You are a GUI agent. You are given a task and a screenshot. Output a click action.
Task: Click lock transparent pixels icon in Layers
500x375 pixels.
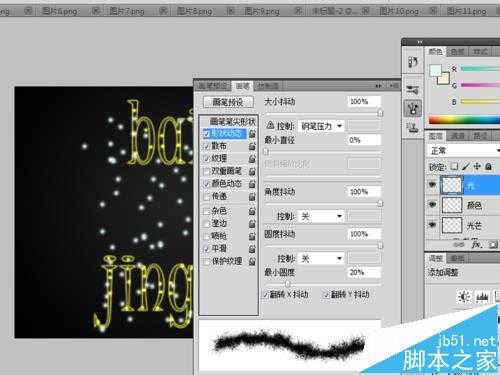[x=454, y=166]
